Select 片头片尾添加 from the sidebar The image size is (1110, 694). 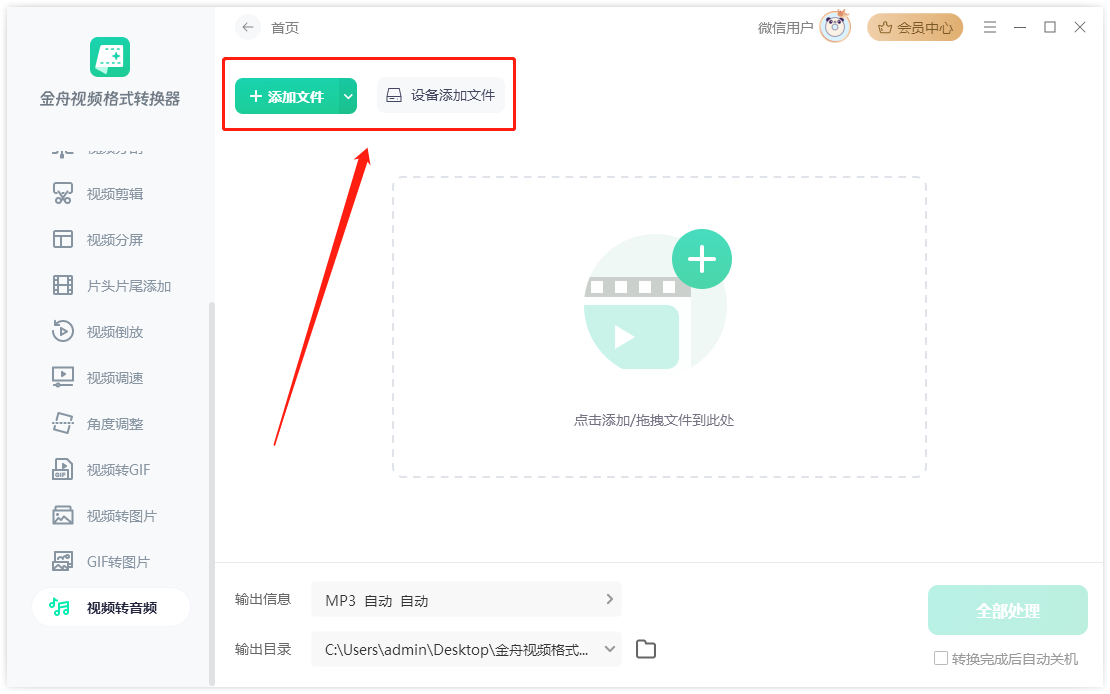coord(120,285)
